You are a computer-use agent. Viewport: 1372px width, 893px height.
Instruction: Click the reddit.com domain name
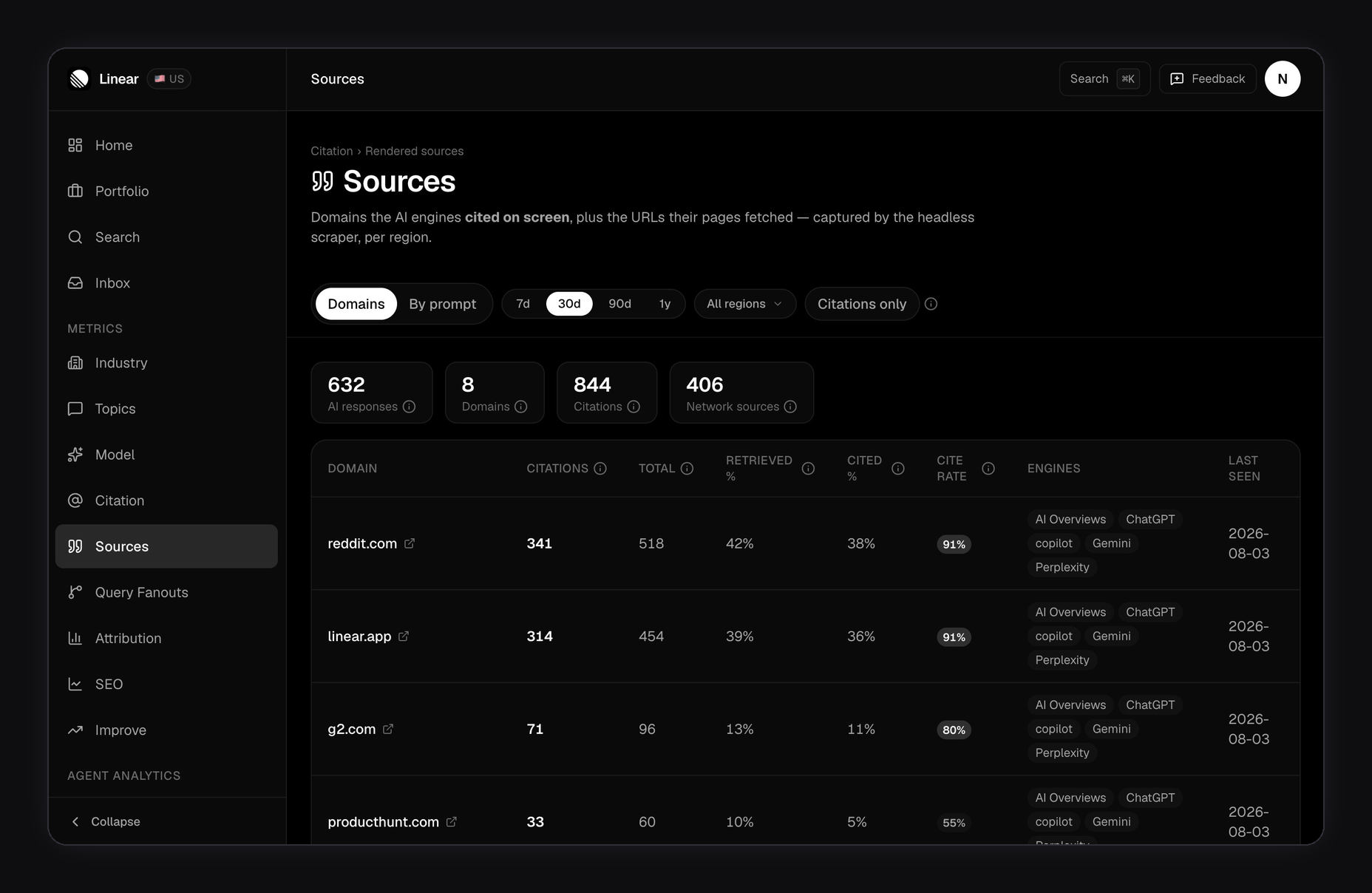coord(362,543)
